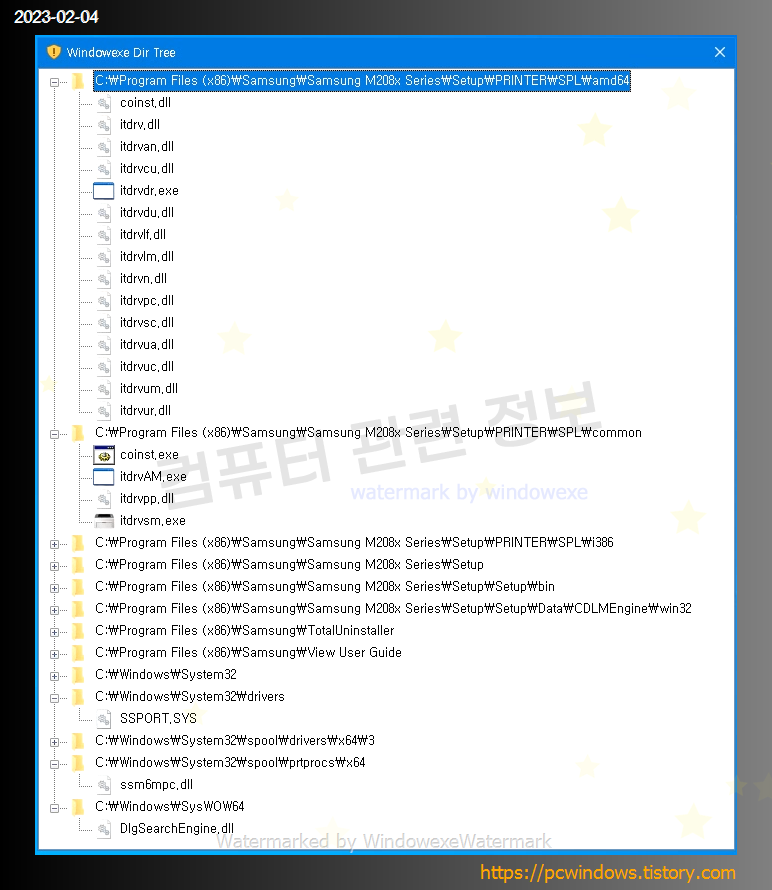Close the Windowexe Dir Tree window

(x=720, y=52)
